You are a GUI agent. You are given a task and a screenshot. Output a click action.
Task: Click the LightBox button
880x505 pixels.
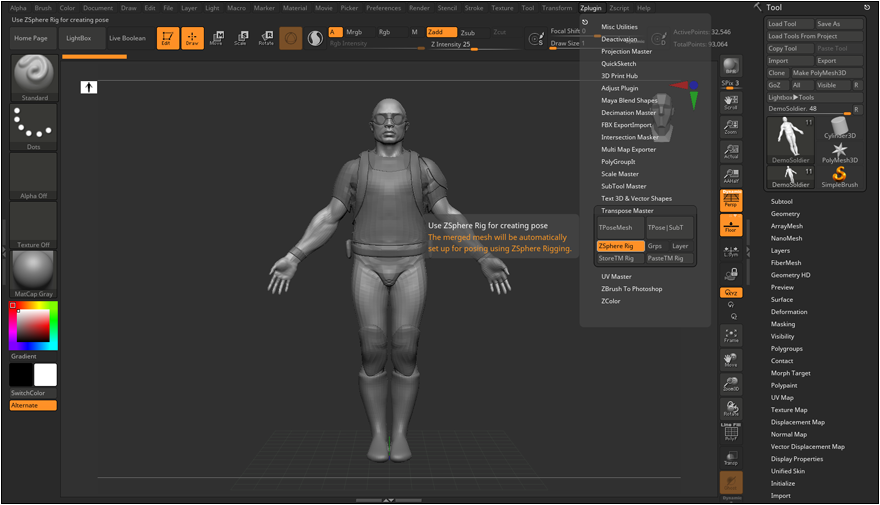[79, 38]
